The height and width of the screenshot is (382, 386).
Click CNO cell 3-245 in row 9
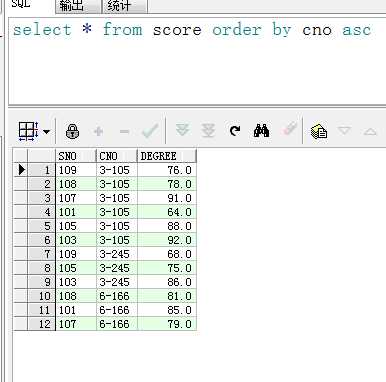117,282
